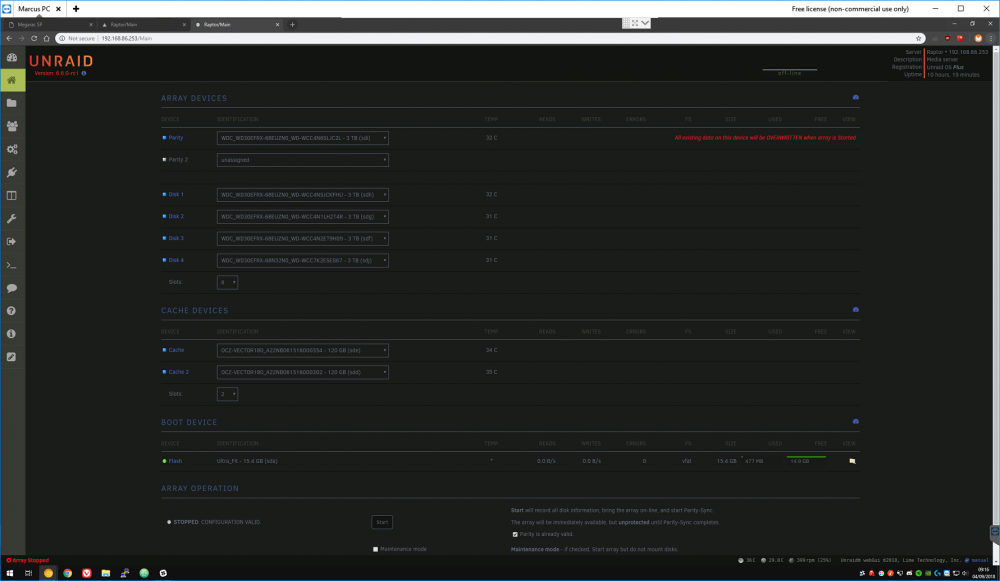Expand the TeamViewer toolbar chevron

click(x=645, y=23)
